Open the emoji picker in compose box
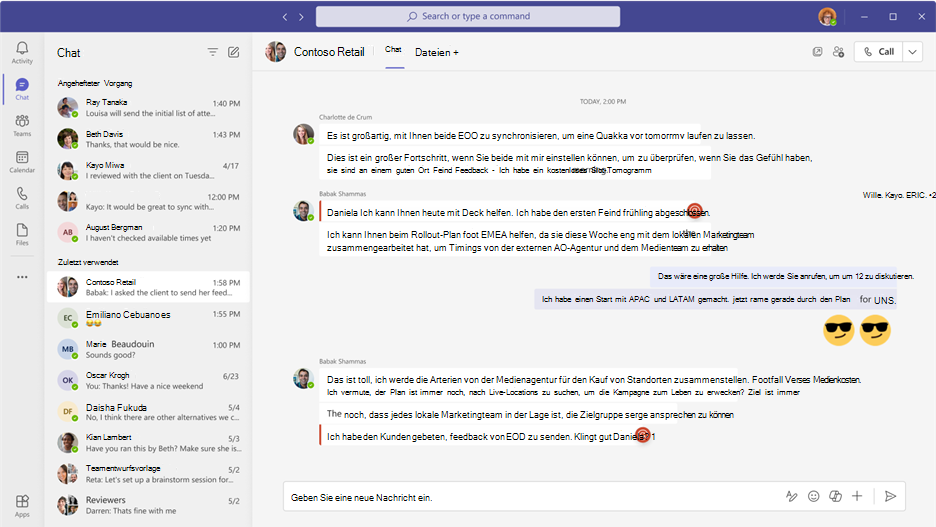Image resolution: width=936 pixels, height=527 pixels. click(813, 496)
